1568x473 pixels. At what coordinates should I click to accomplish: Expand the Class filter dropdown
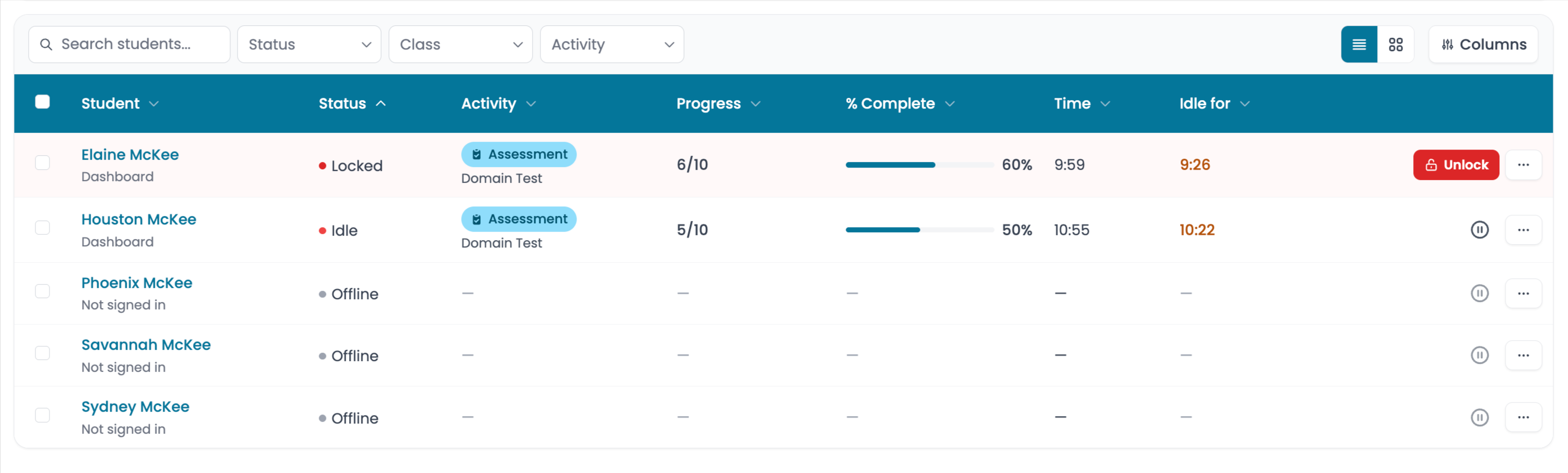click(x=460, y=44)
